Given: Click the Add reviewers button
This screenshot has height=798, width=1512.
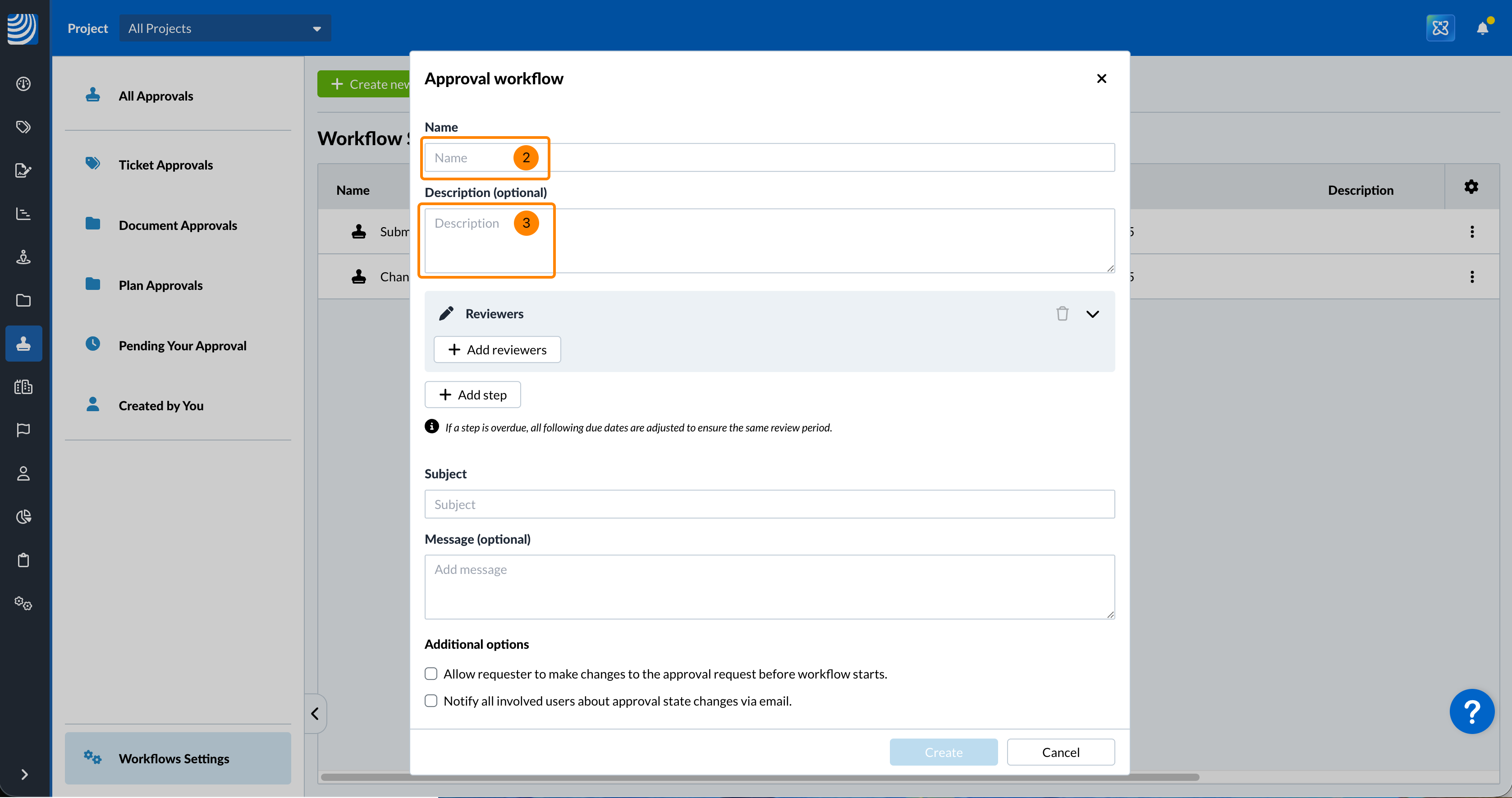Looking at the screenshot, I should click(497, 349).
